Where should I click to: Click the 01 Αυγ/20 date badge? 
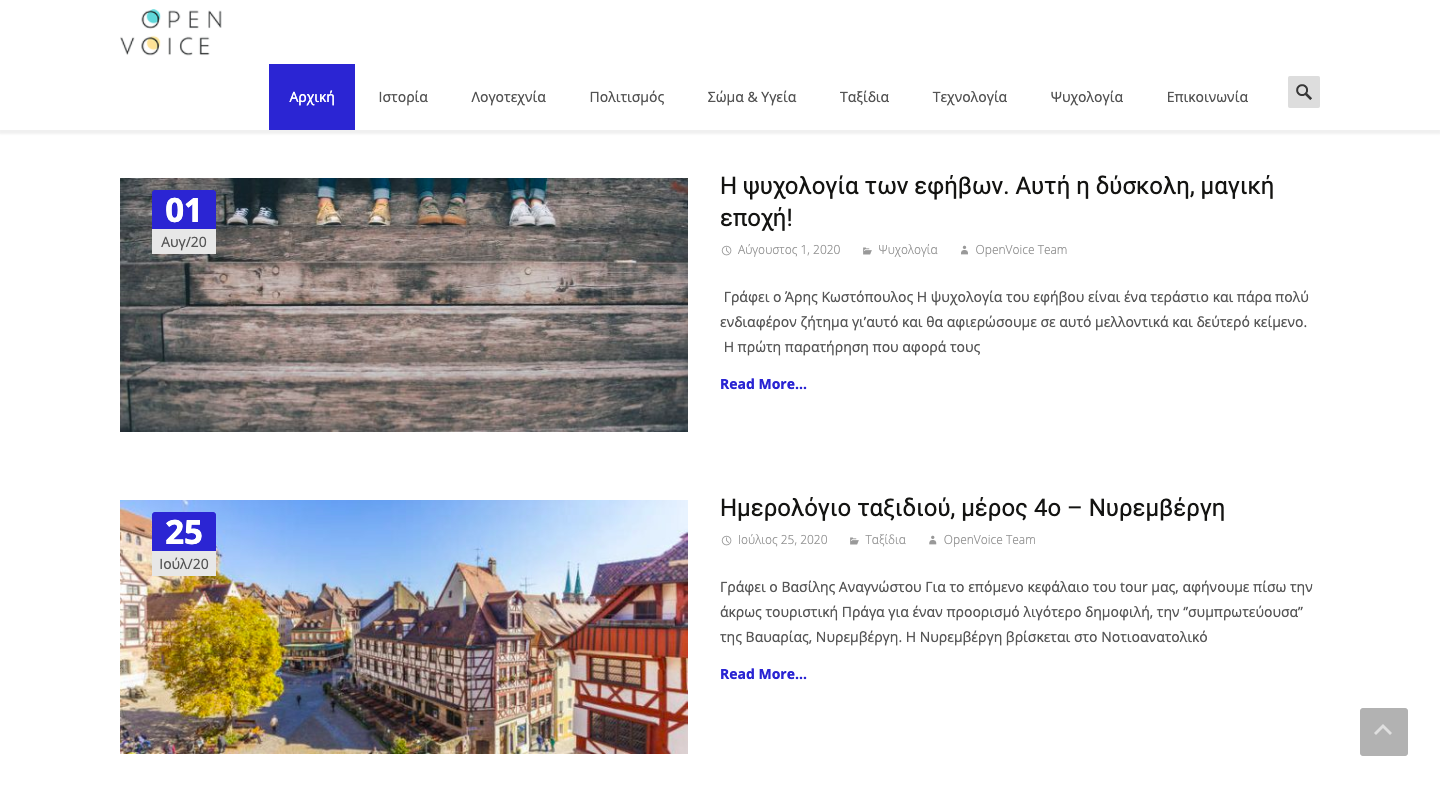tap(184, 222)
